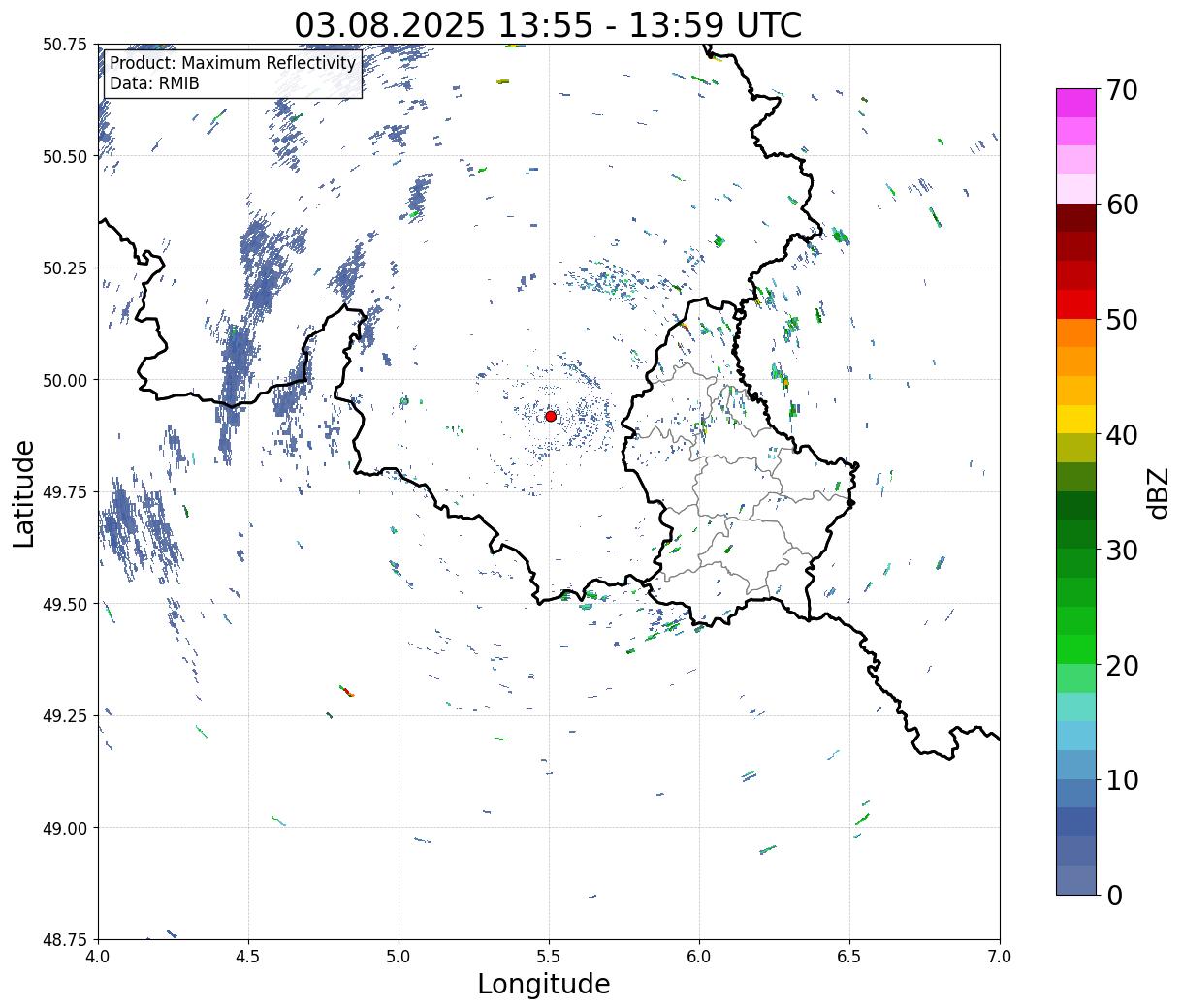The image size is (1182, 1008).
Task: Click the yellow colorbar segment above 40
Action: pyautogui.click(x=1076, y=419)
